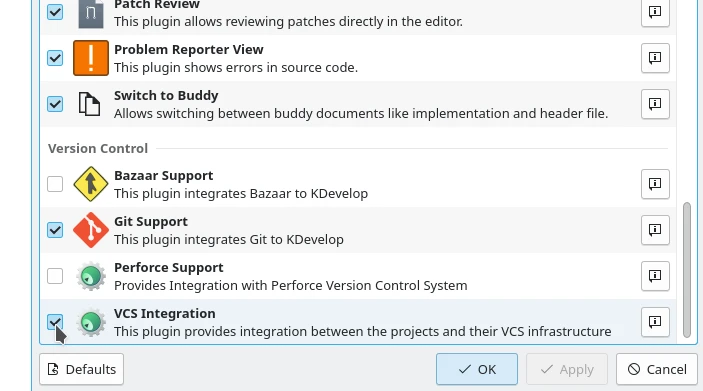Show about info for Switch to Buddy
This screenshot has width=703, height=391.
[655, 104]
